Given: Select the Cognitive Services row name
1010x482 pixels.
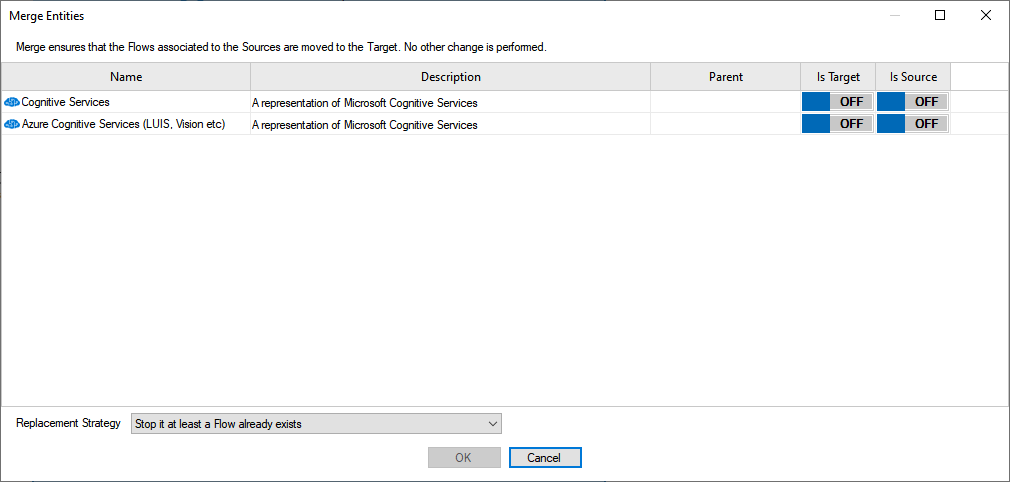Looking at the screenshot, I should click(x=66, y=102).
